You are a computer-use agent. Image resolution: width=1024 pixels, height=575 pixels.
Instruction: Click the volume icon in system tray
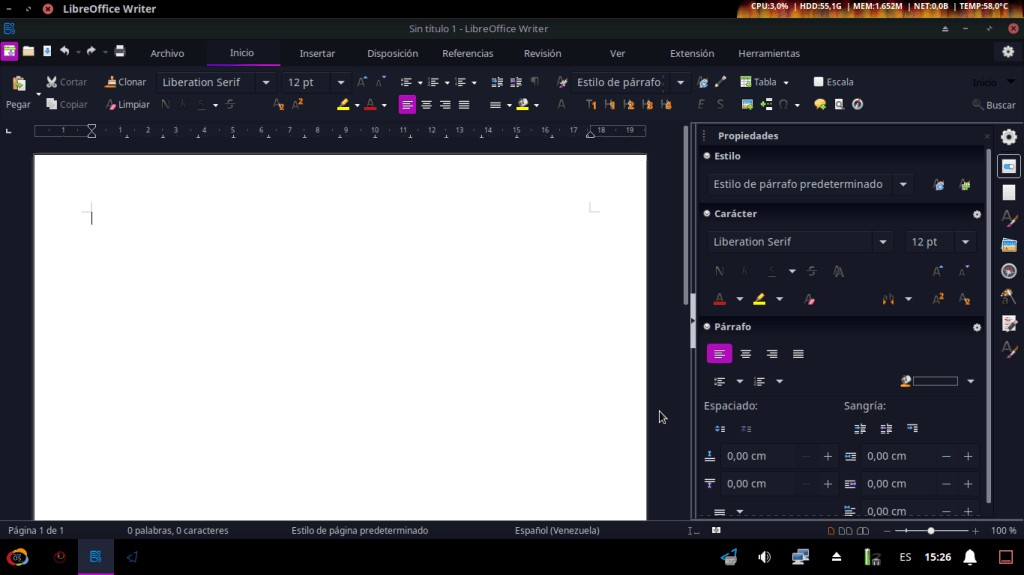coord(764,557)
